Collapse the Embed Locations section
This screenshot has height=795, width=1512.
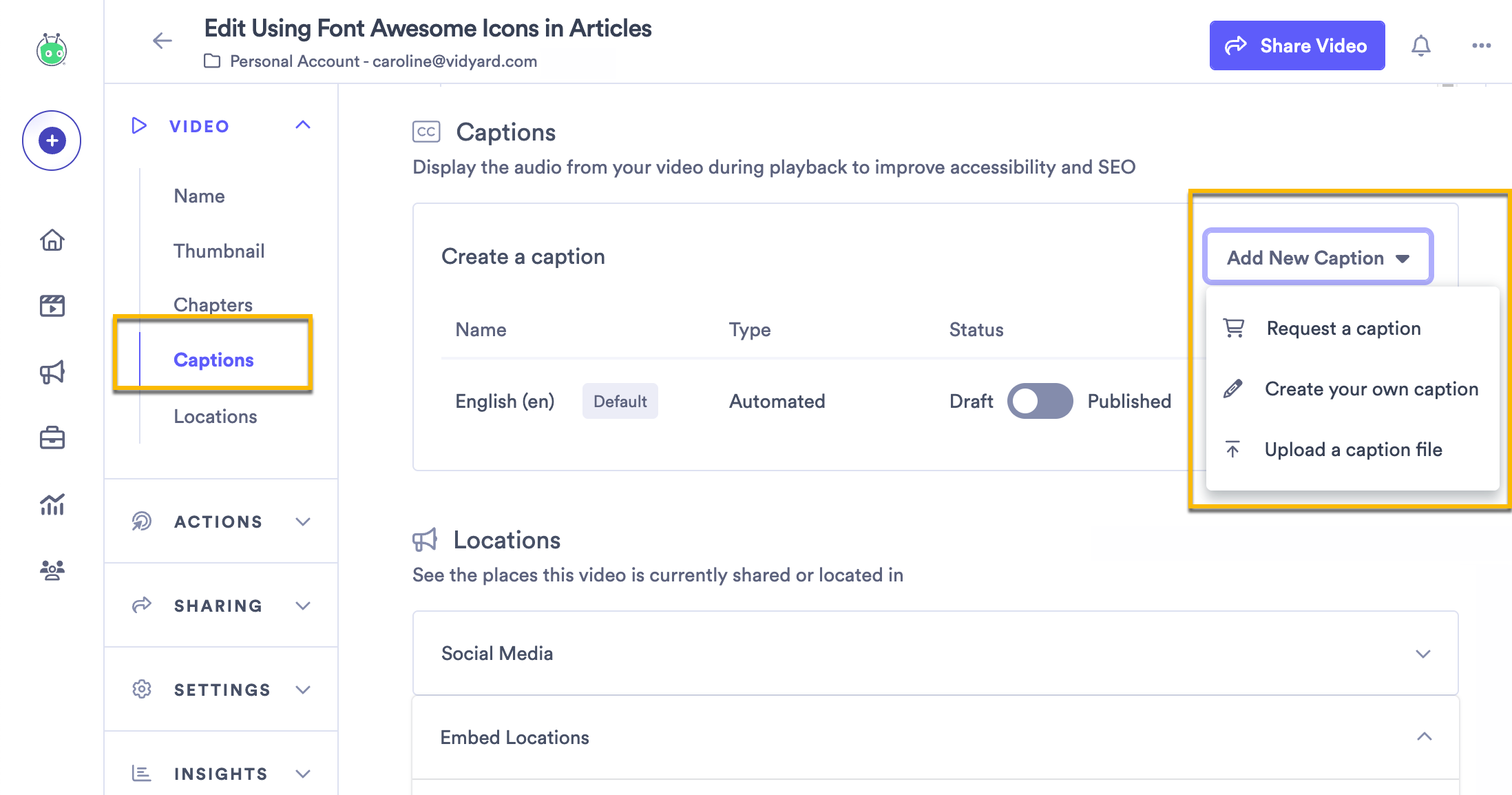(x=1424, y=736)
